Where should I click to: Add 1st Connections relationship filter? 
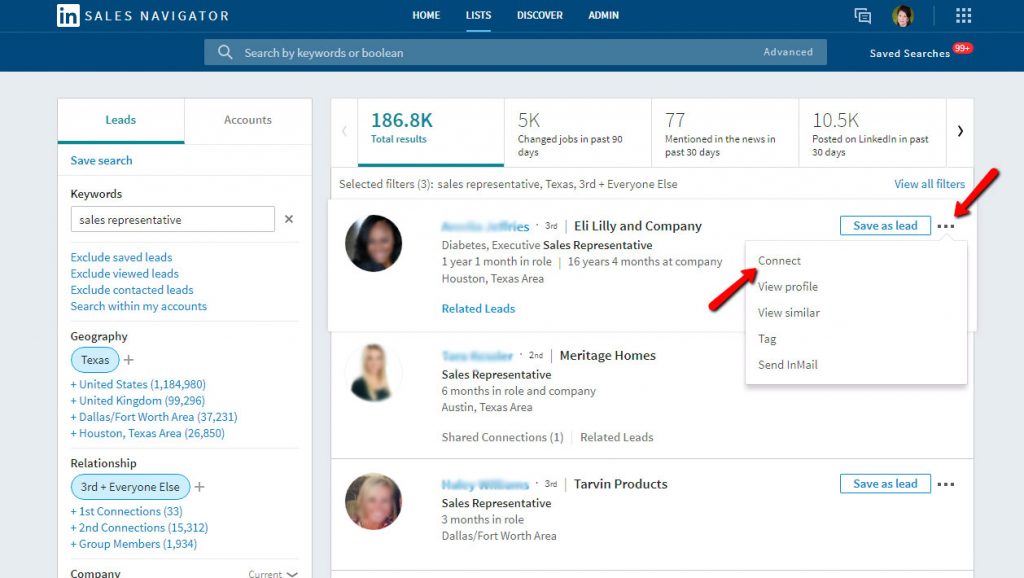(126, 511)
